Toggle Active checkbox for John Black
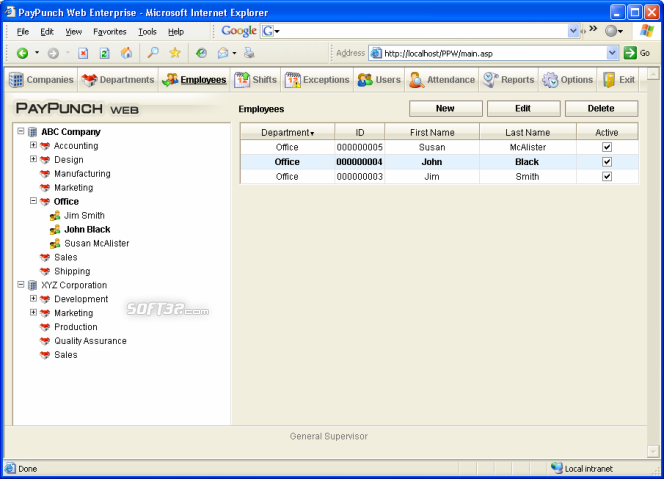The width and height of the screenshot is (664, 479). [x=607, y=162]
